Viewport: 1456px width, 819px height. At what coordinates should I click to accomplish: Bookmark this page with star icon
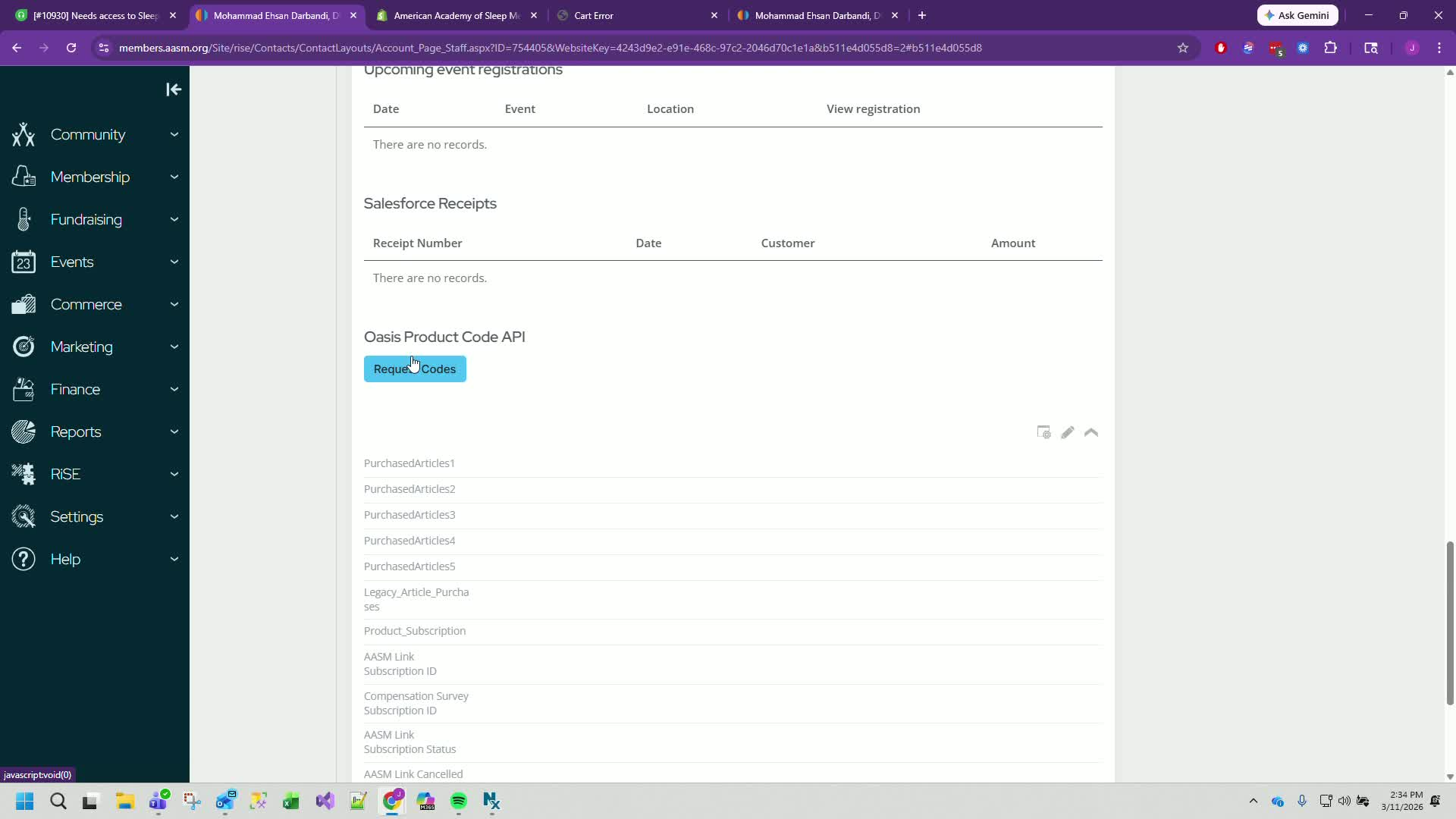pyautogui.click(x=1182, y=48)
